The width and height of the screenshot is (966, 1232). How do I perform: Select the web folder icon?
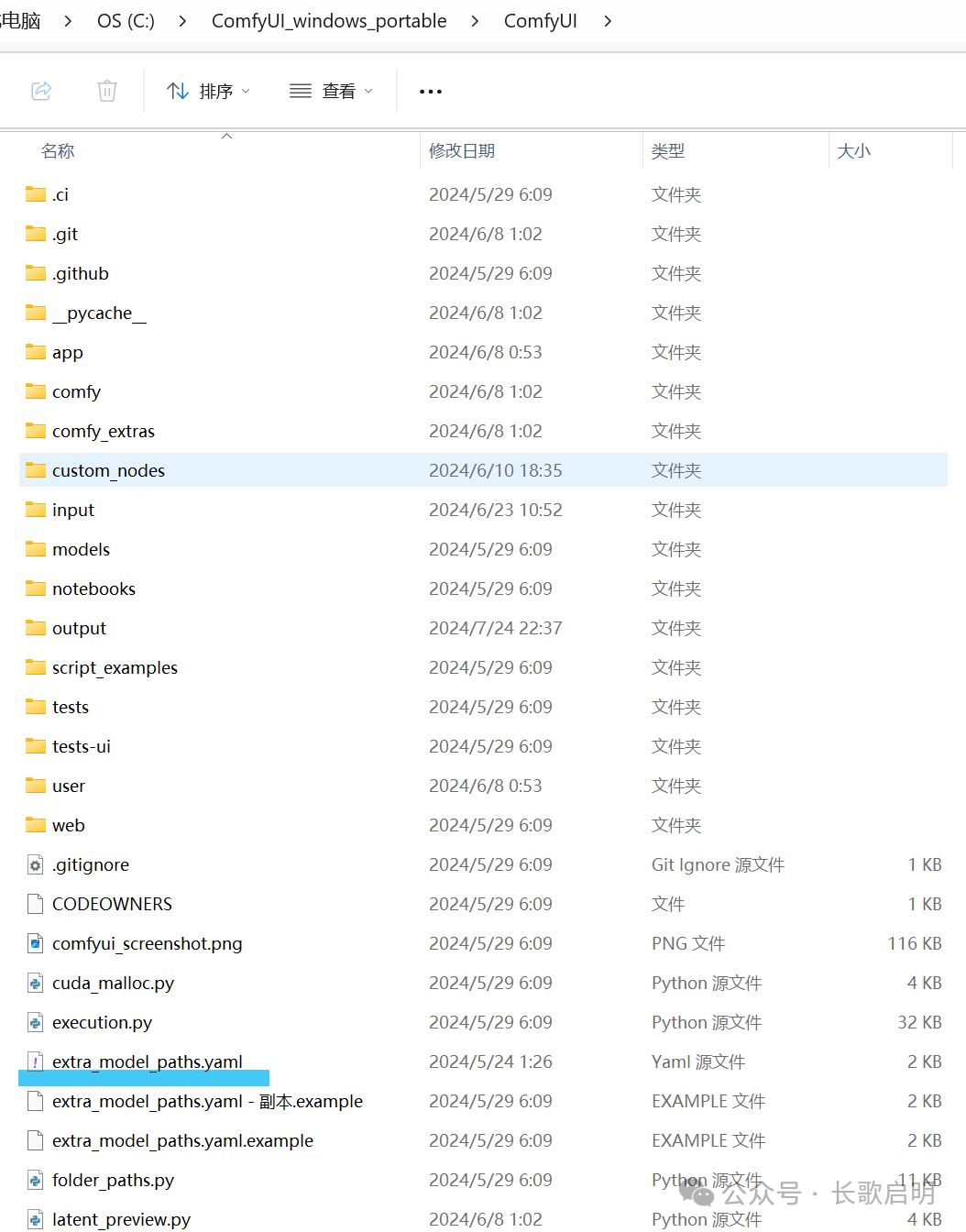pos(36,825)
